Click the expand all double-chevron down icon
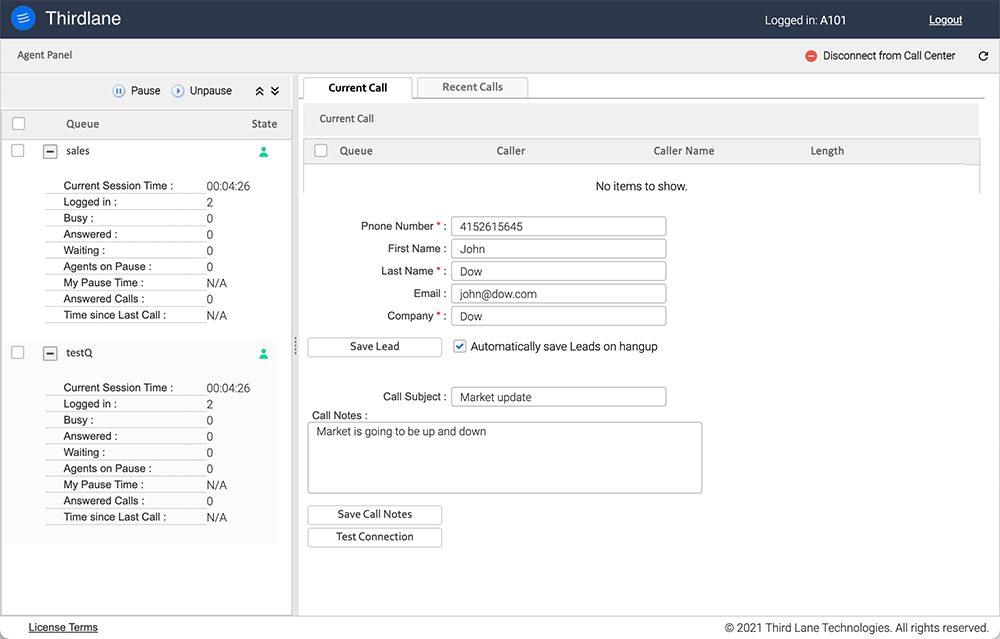Image resolution: width=1000 pixels, height=639 pixels. 275,91
